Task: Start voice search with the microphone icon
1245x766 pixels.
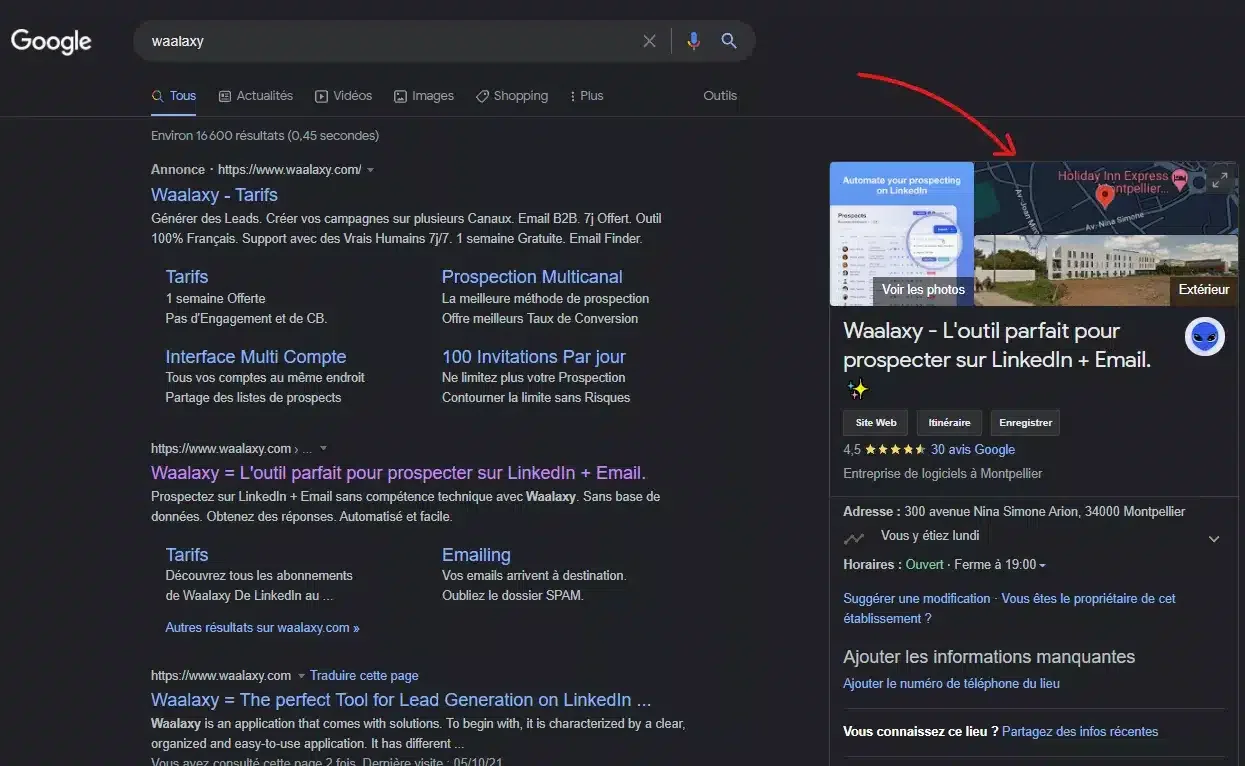Action: (x=693, y=41)
